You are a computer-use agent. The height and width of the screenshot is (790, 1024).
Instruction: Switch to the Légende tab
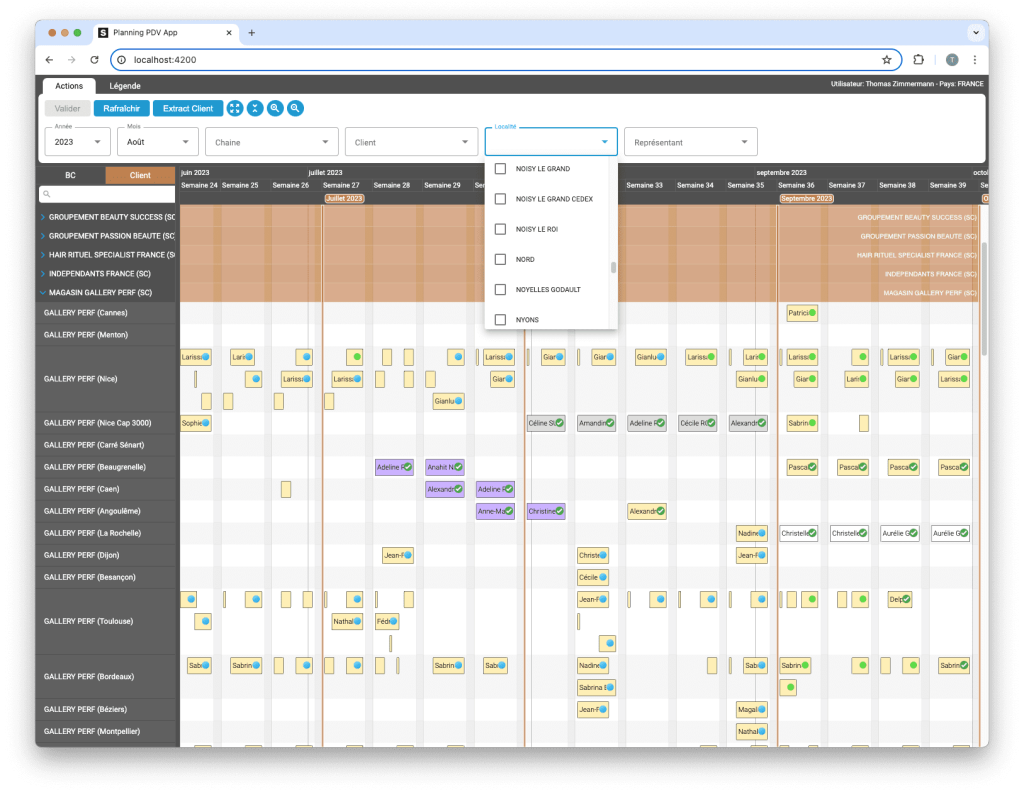(125, 86)
